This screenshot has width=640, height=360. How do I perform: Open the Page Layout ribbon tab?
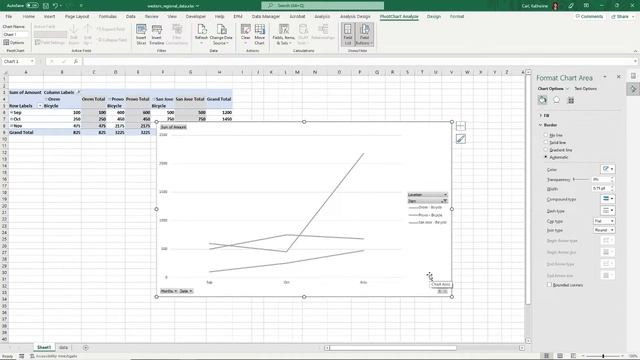pos(77,16)
